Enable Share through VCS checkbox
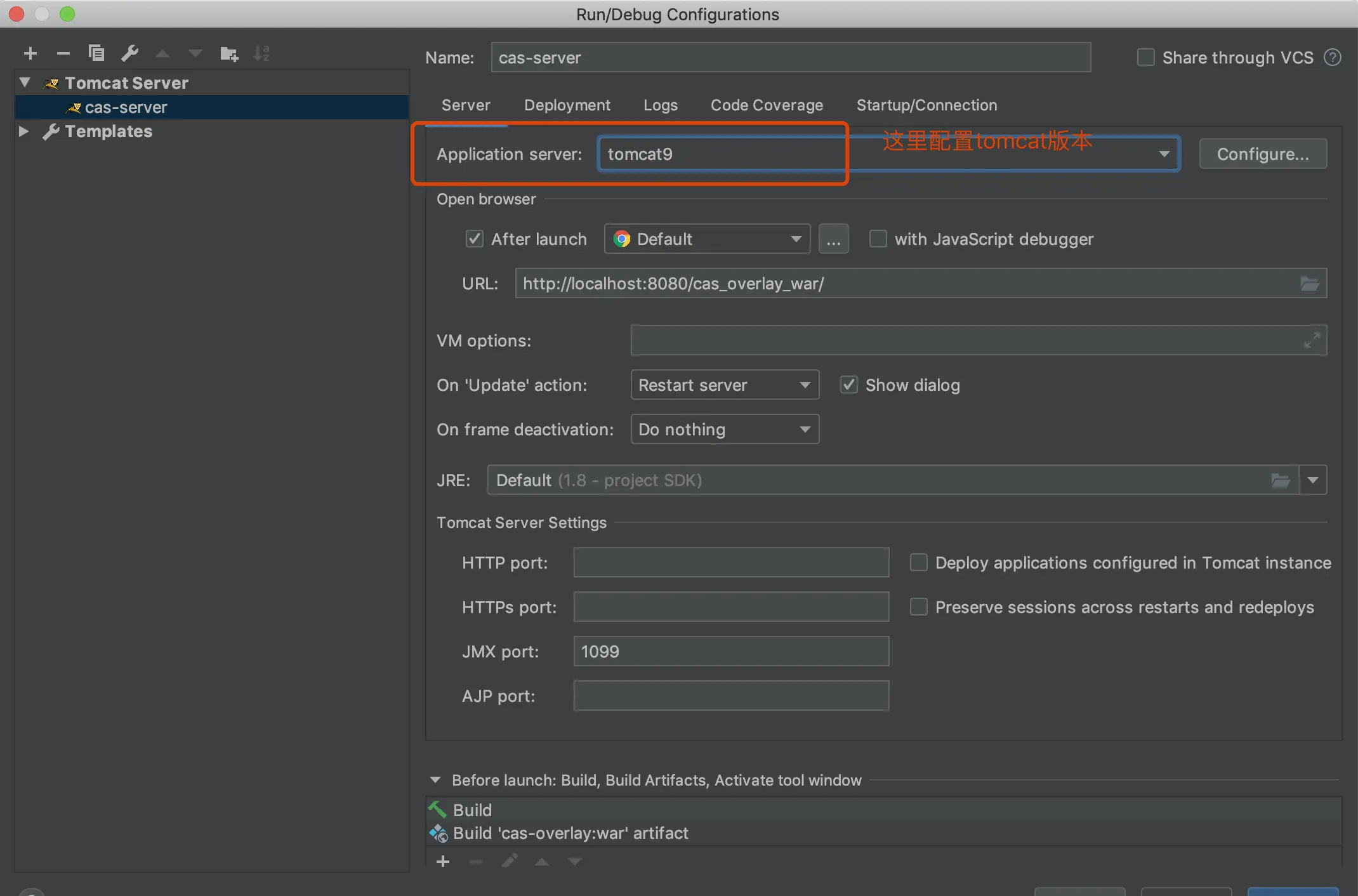Image resolution: width=1358 pixels, height=896 pixels. [x=1145, y=58]
